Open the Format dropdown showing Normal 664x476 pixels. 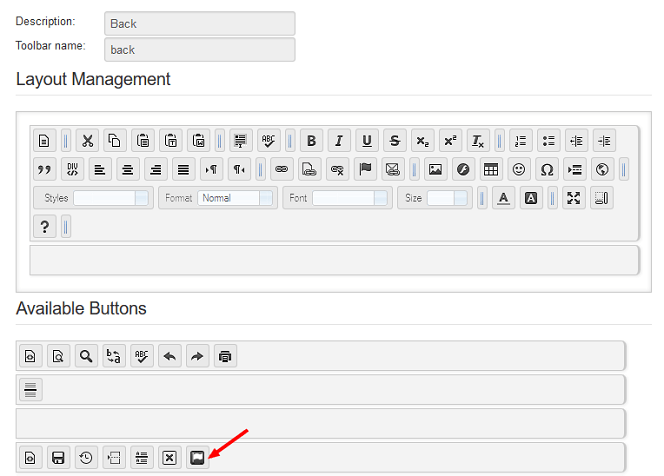click(235, 198)
